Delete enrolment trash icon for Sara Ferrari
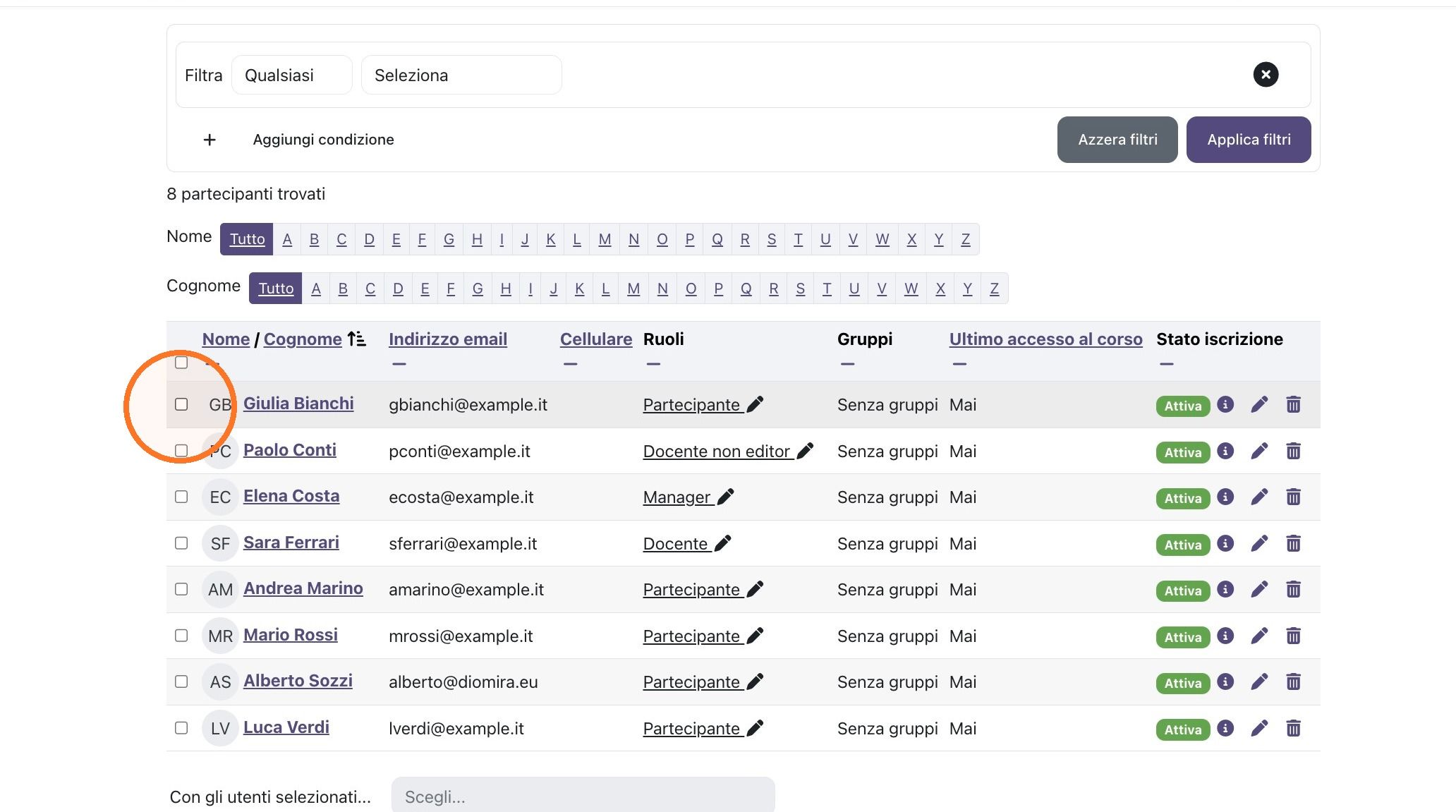The image size is (1456, 812). [1293, 543]
